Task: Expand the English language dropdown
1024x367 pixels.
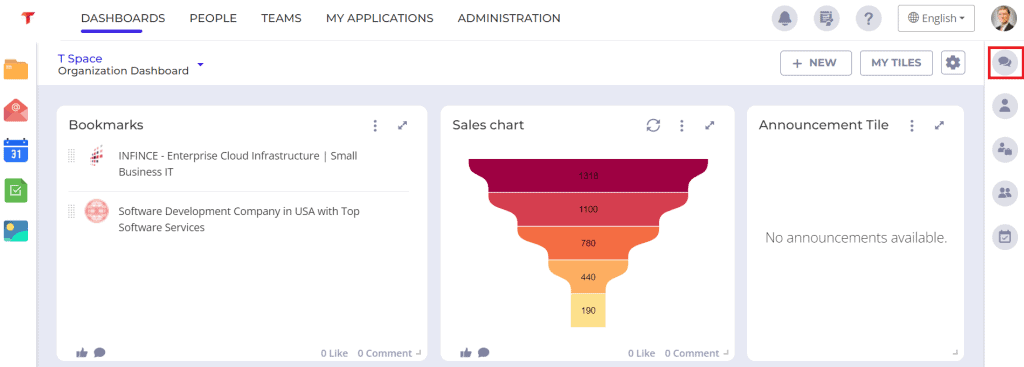Action: click(936, 18)
